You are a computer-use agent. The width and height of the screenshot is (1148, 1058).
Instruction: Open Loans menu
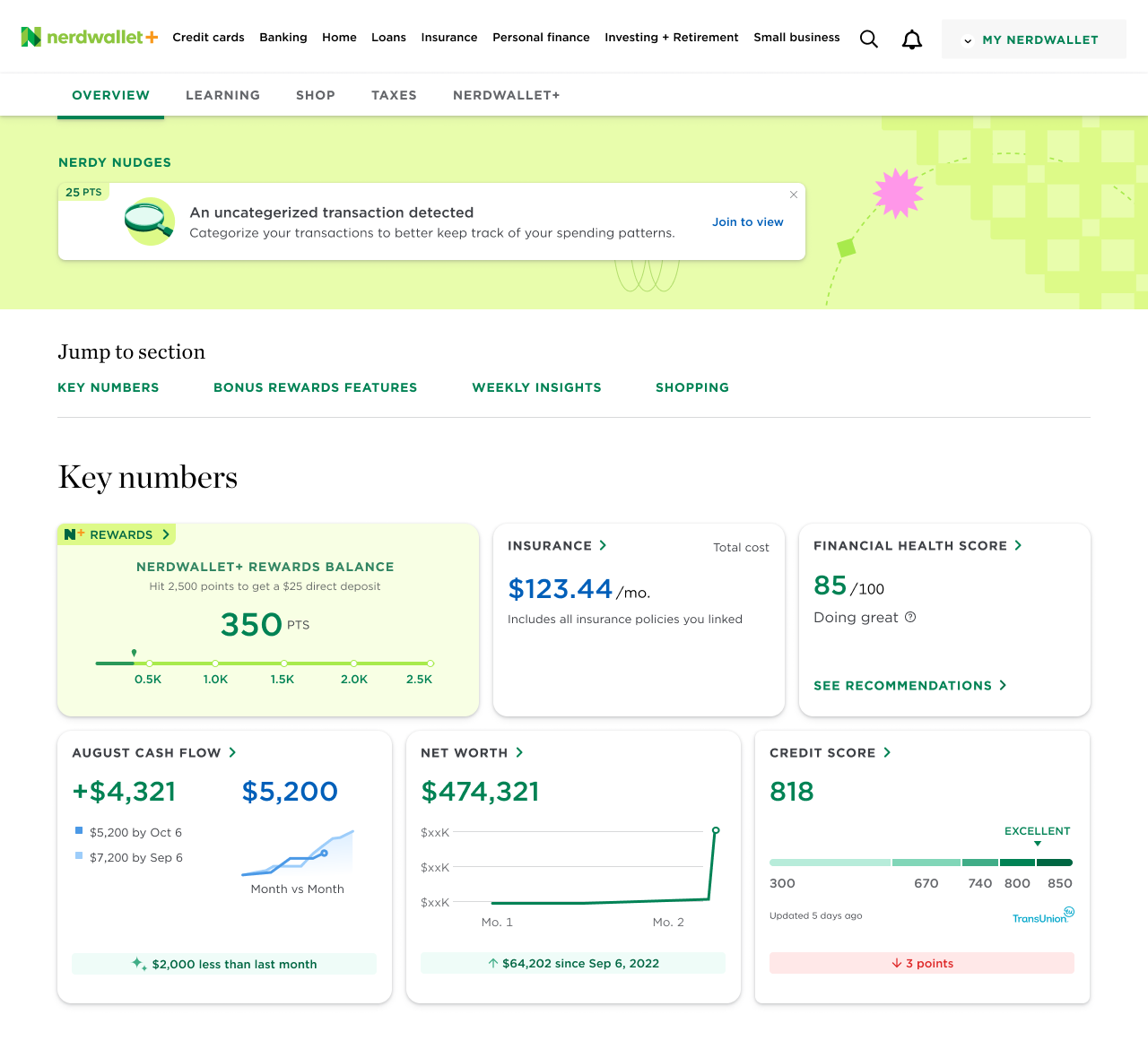tap(388, 38)
